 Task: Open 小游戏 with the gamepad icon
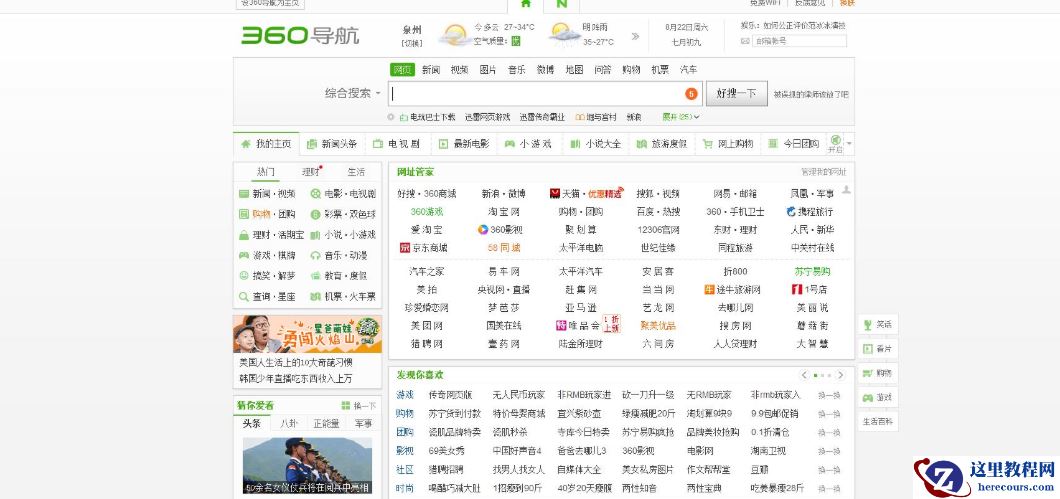click(529, 144)
